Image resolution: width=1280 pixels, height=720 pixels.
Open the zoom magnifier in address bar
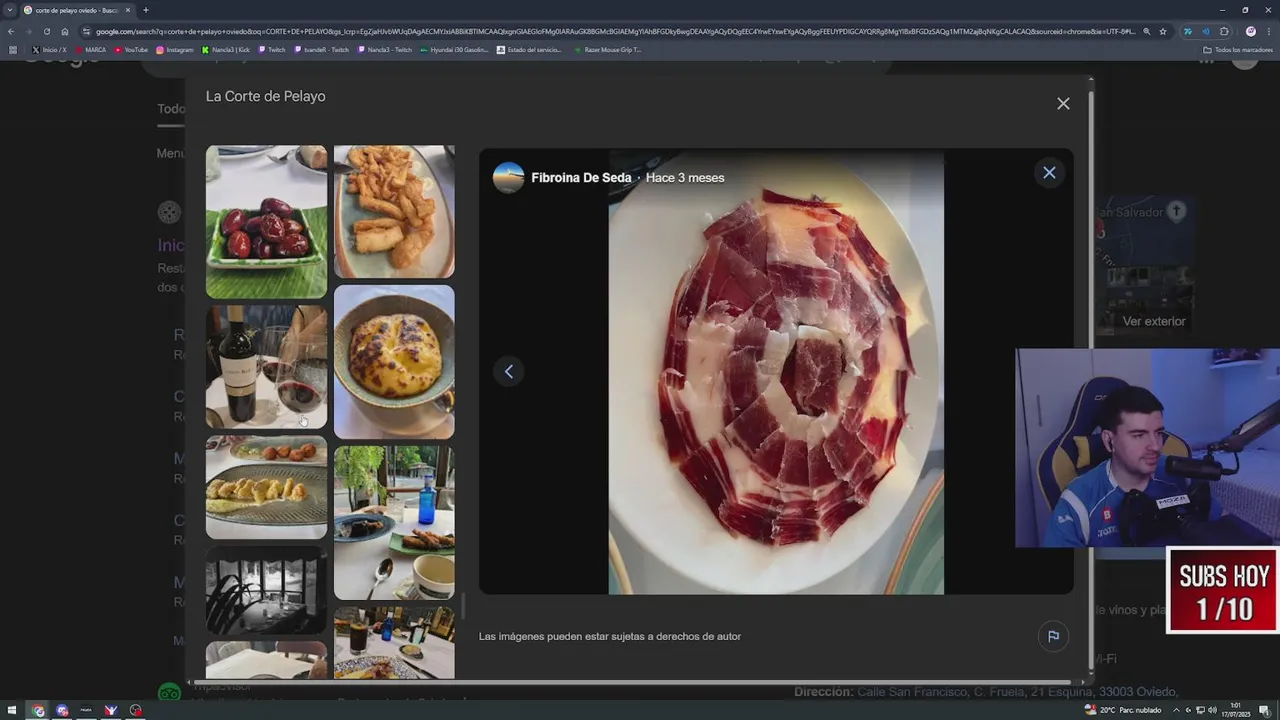[1146, 31]
